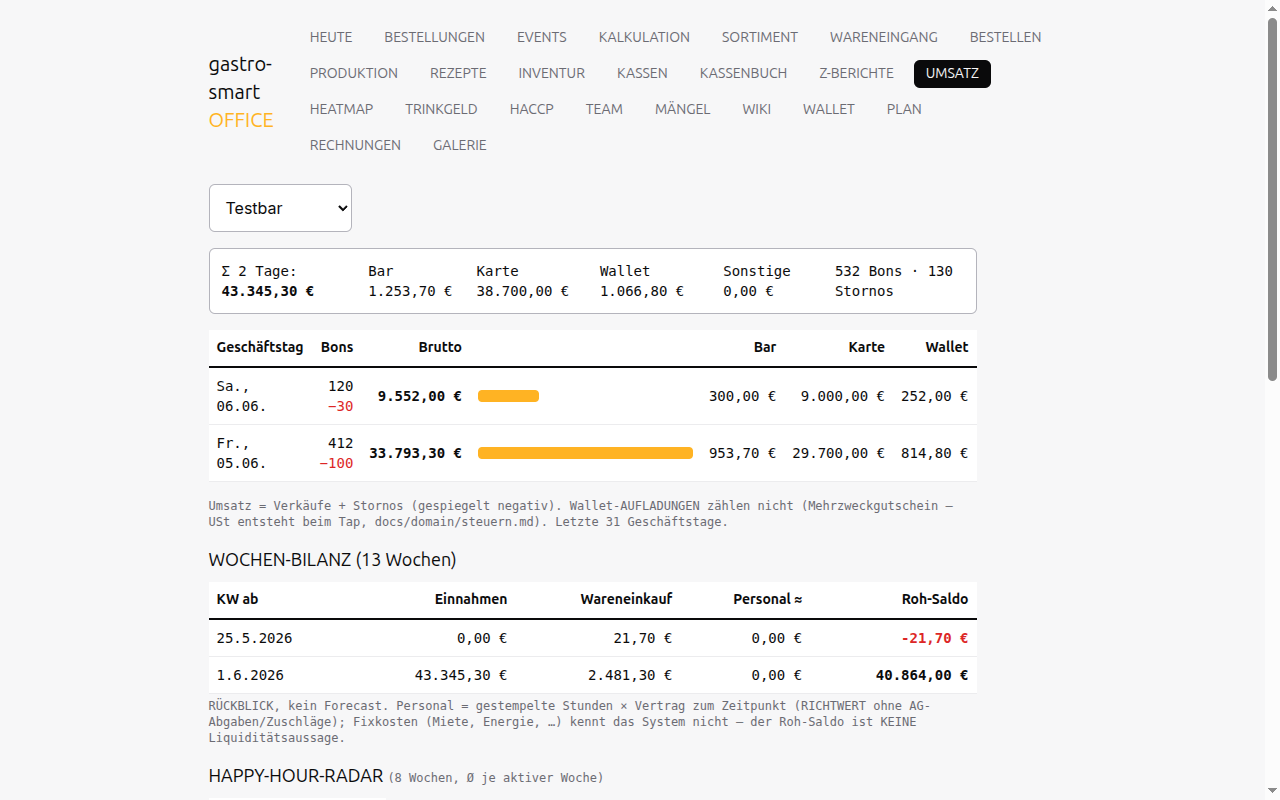1280x800 pixels.
Task: Open PRODUKTION section
Action: coord(354,73)
